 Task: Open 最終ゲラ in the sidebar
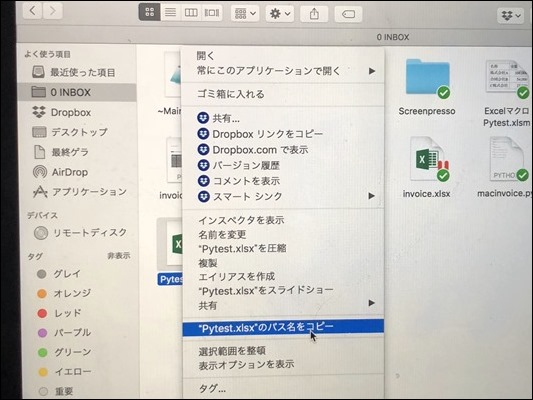point(61,152)
